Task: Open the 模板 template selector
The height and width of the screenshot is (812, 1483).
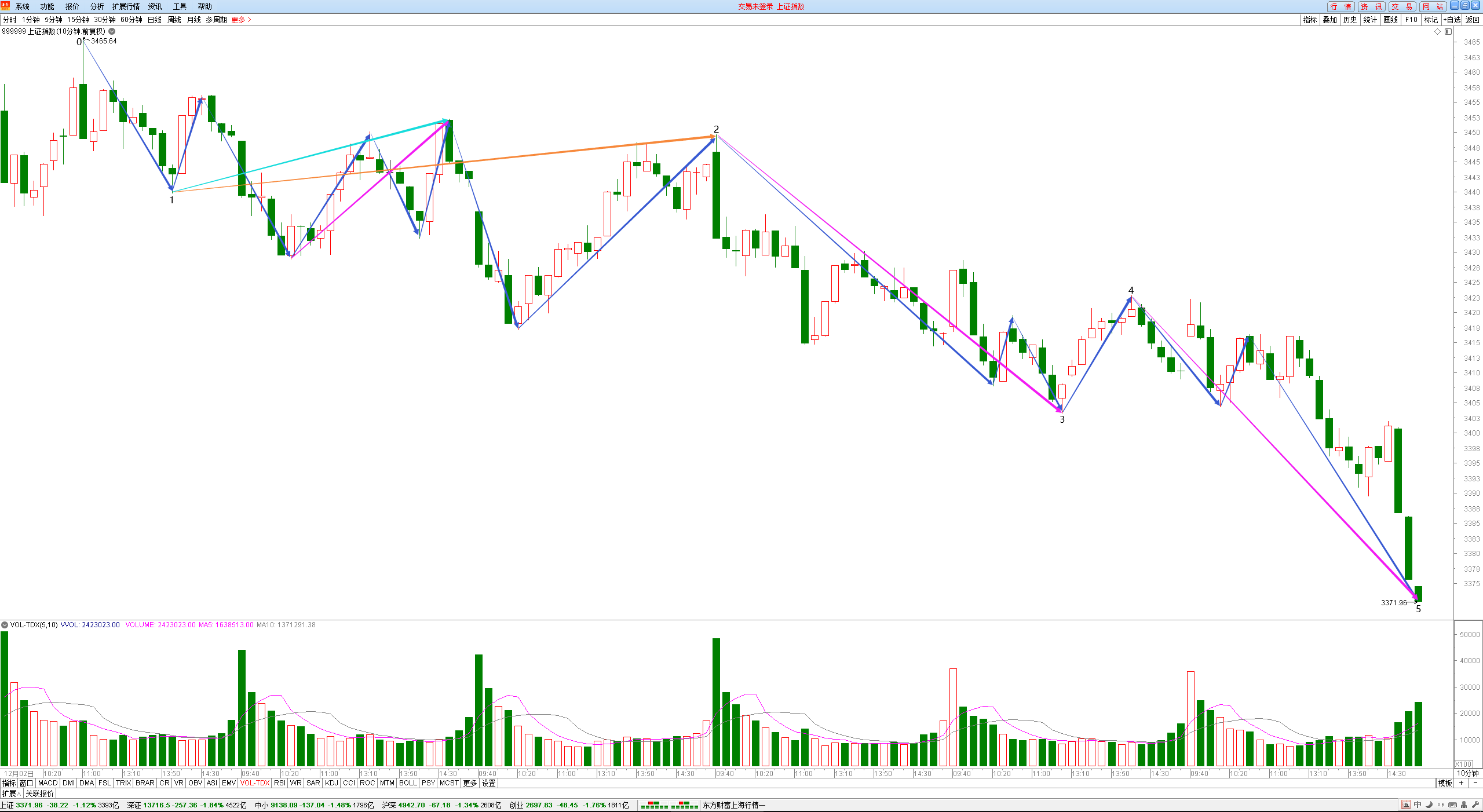Action: pos(1445,783)
